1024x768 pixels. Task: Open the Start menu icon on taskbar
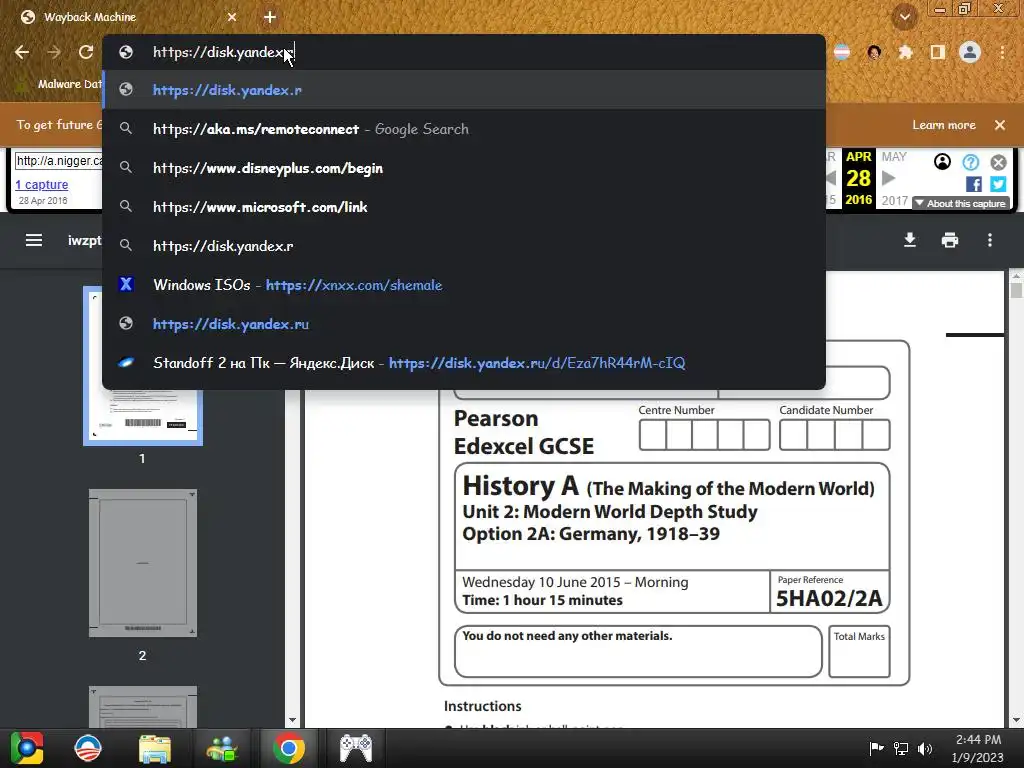pyautogui.click(x=27, y=748)
